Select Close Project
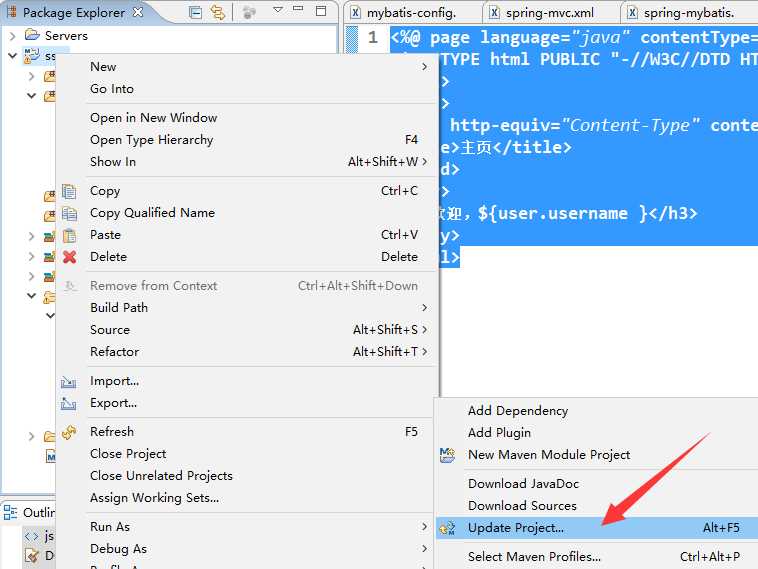 click(247, 454)
